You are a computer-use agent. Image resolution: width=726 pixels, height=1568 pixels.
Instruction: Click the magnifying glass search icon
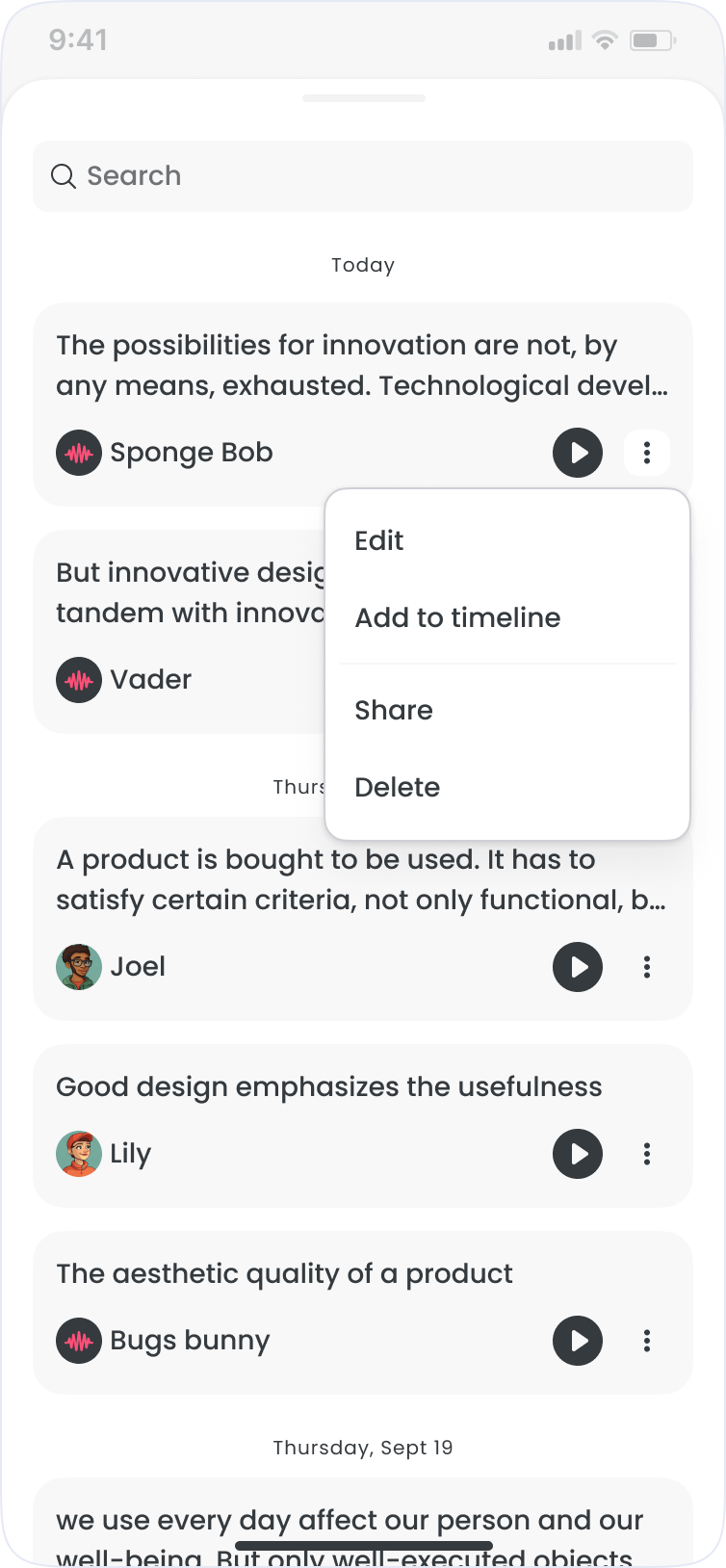[x=64, y=176]
